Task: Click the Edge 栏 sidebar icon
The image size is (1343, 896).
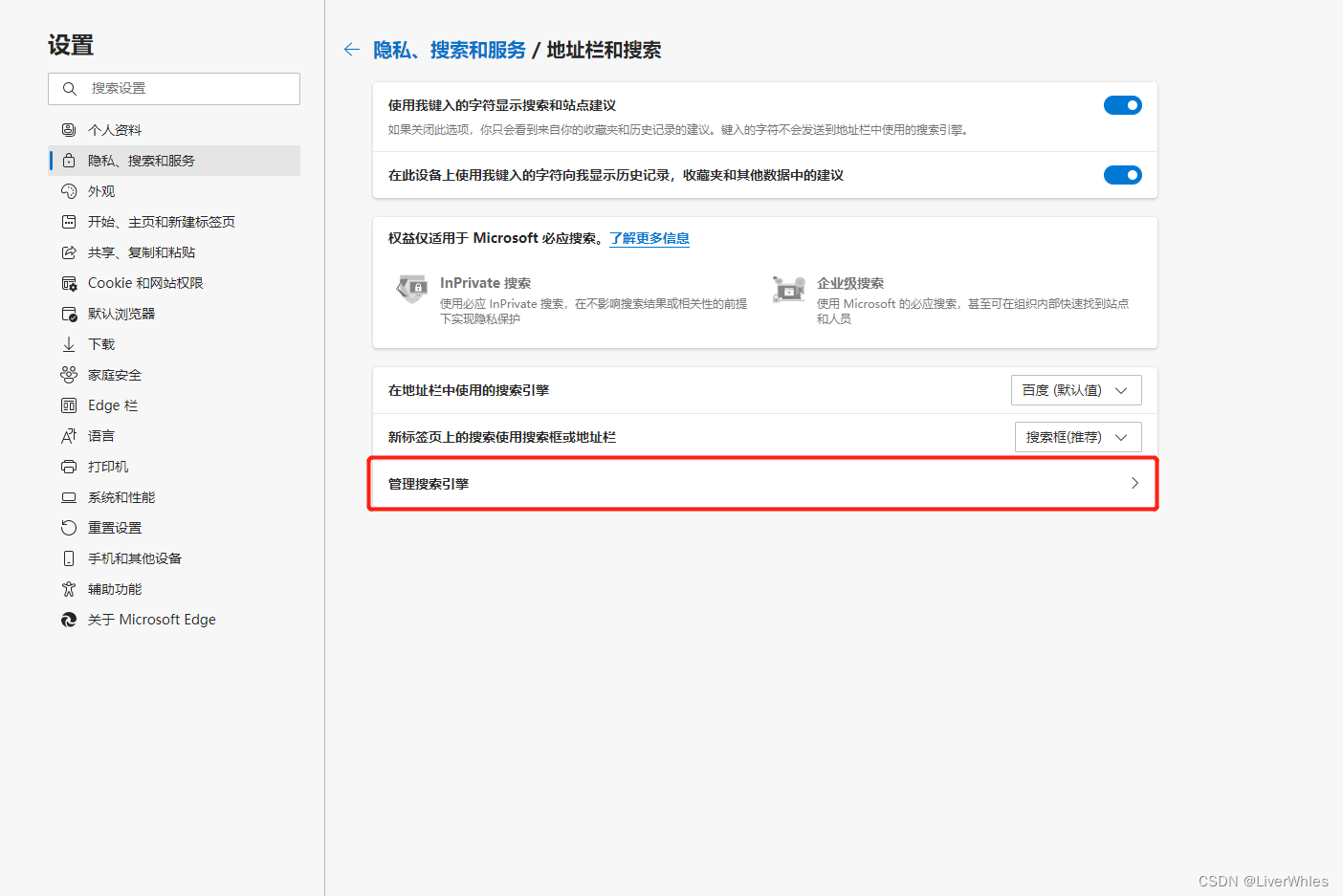Action: click(69, 405)
